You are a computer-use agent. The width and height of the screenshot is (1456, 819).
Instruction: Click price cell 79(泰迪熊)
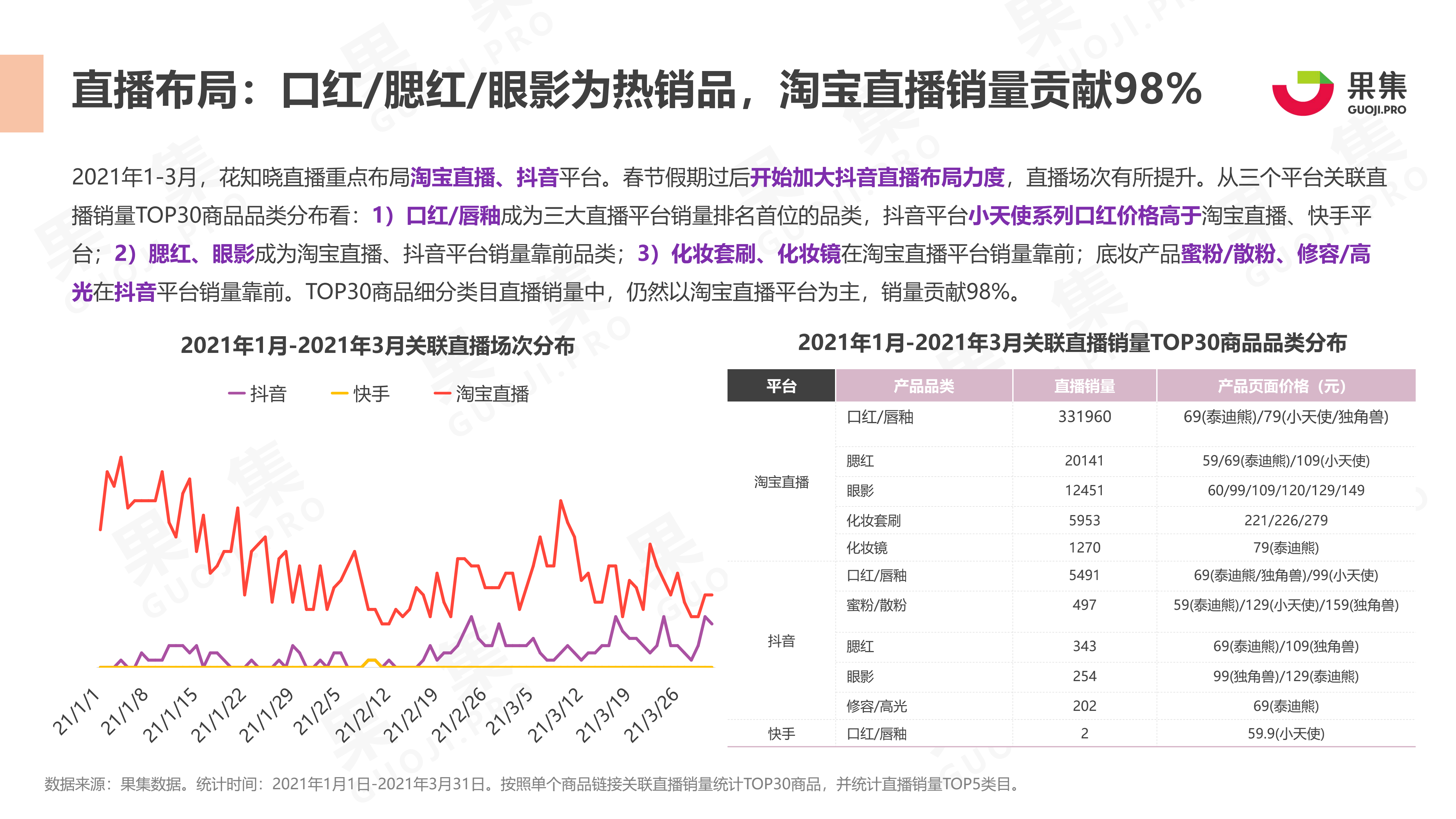click(1286, 547)
